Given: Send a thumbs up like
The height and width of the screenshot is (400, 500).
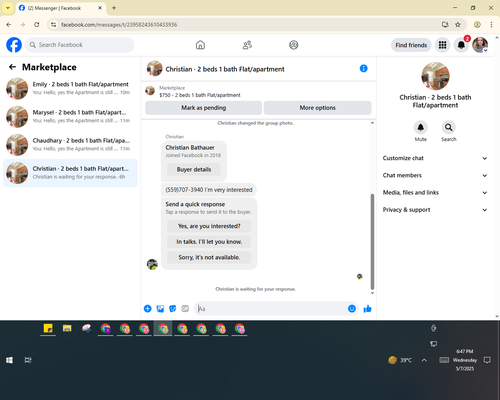Looking at the screenshot, I should [x=367, y=309].
